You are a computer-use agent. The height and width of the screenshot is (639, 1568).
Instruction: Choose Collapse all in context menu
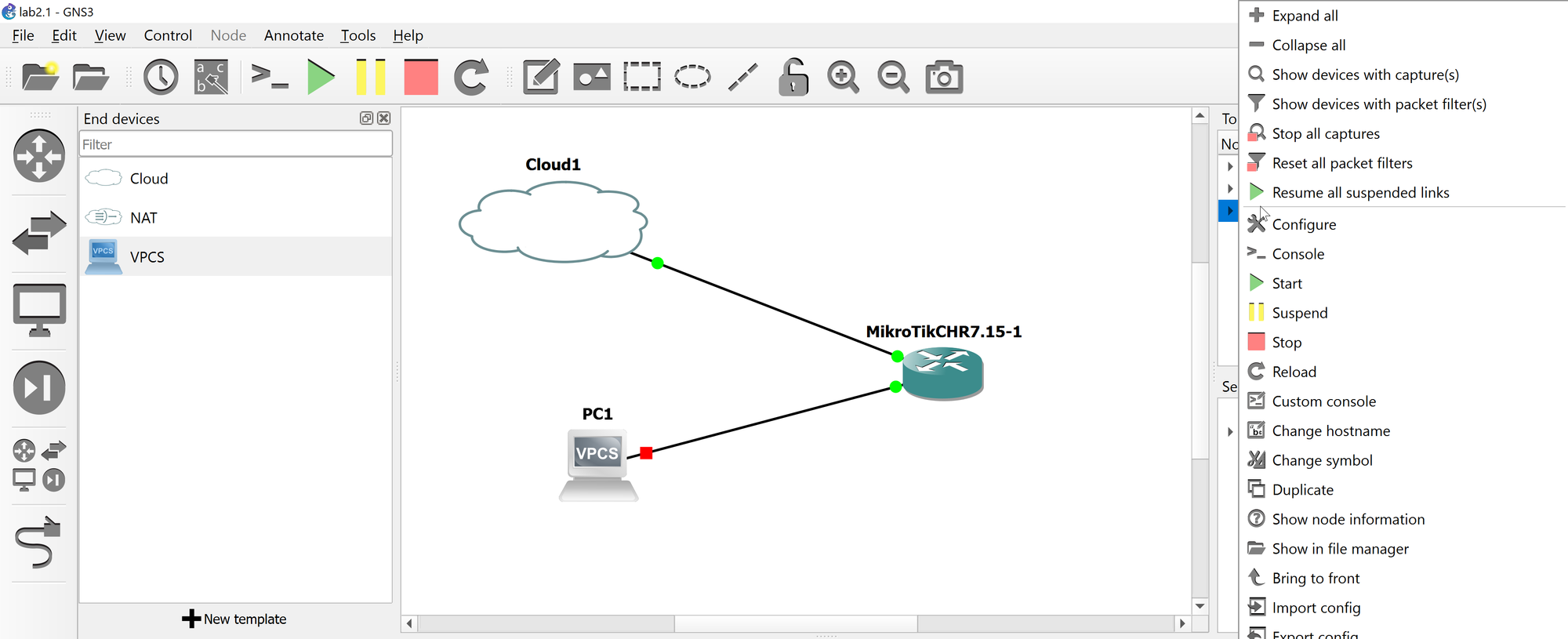click(1403, 45)
